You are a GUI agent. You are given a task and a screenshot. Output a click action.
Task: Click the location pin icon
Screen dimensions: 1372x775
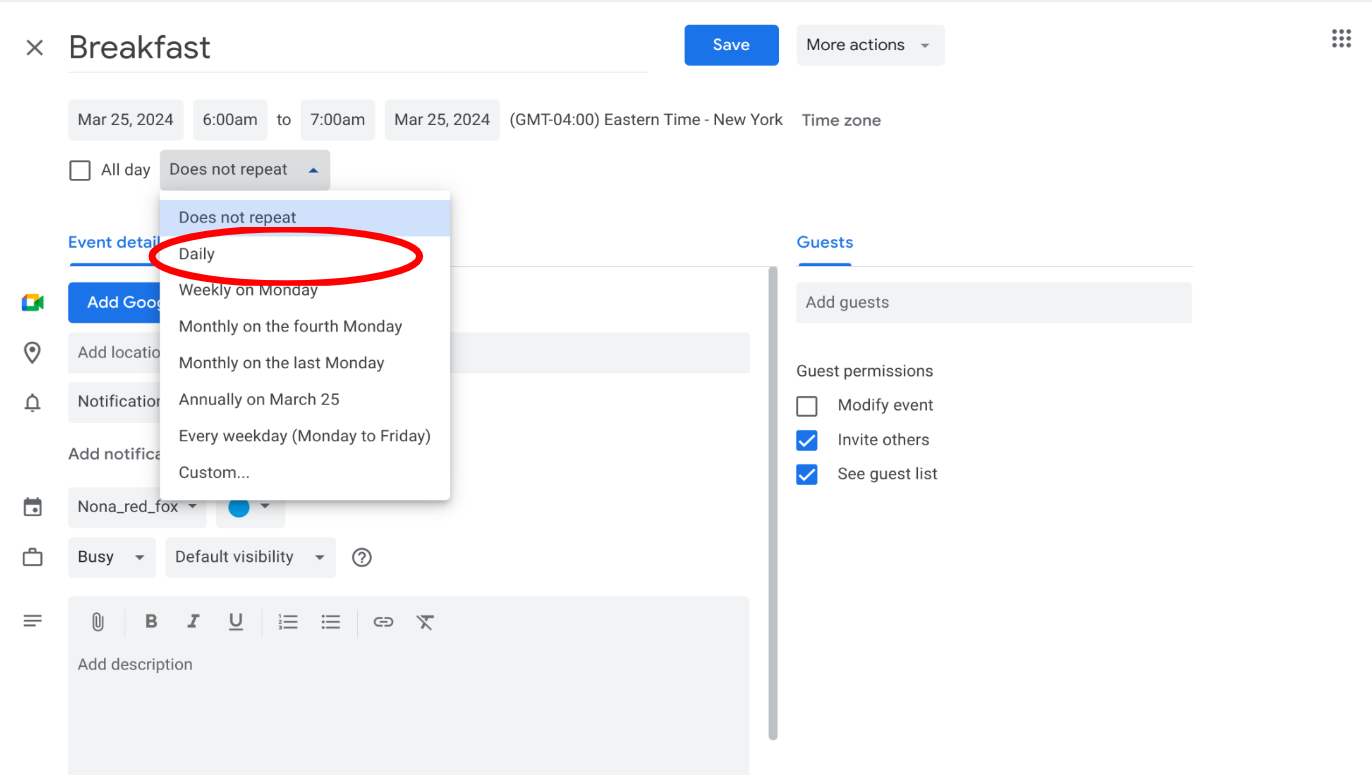point(32,352)
